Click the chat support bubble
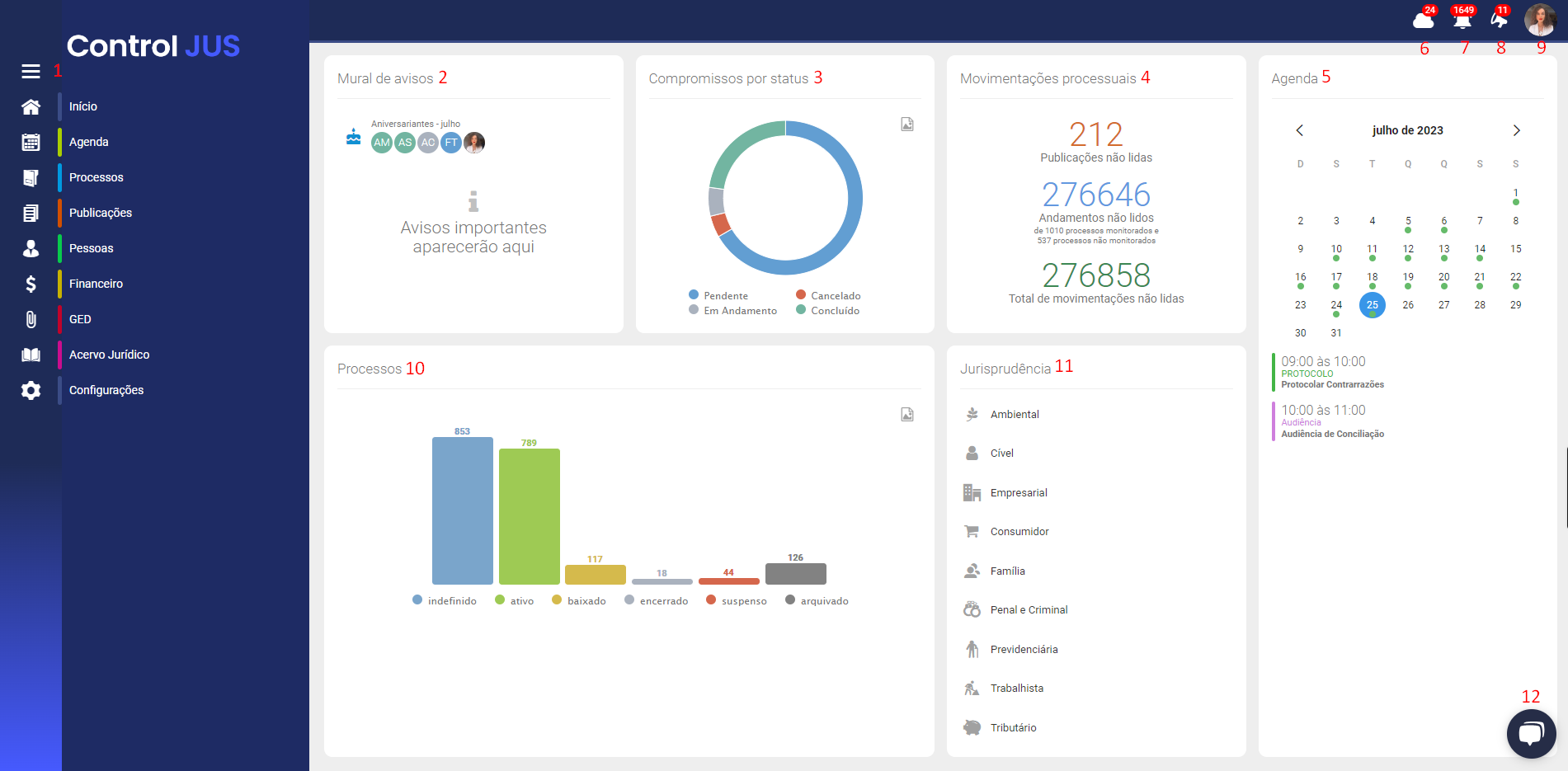Viewport: 1568px width, 771px height. pyautogui.click(x=1531, y=733)
